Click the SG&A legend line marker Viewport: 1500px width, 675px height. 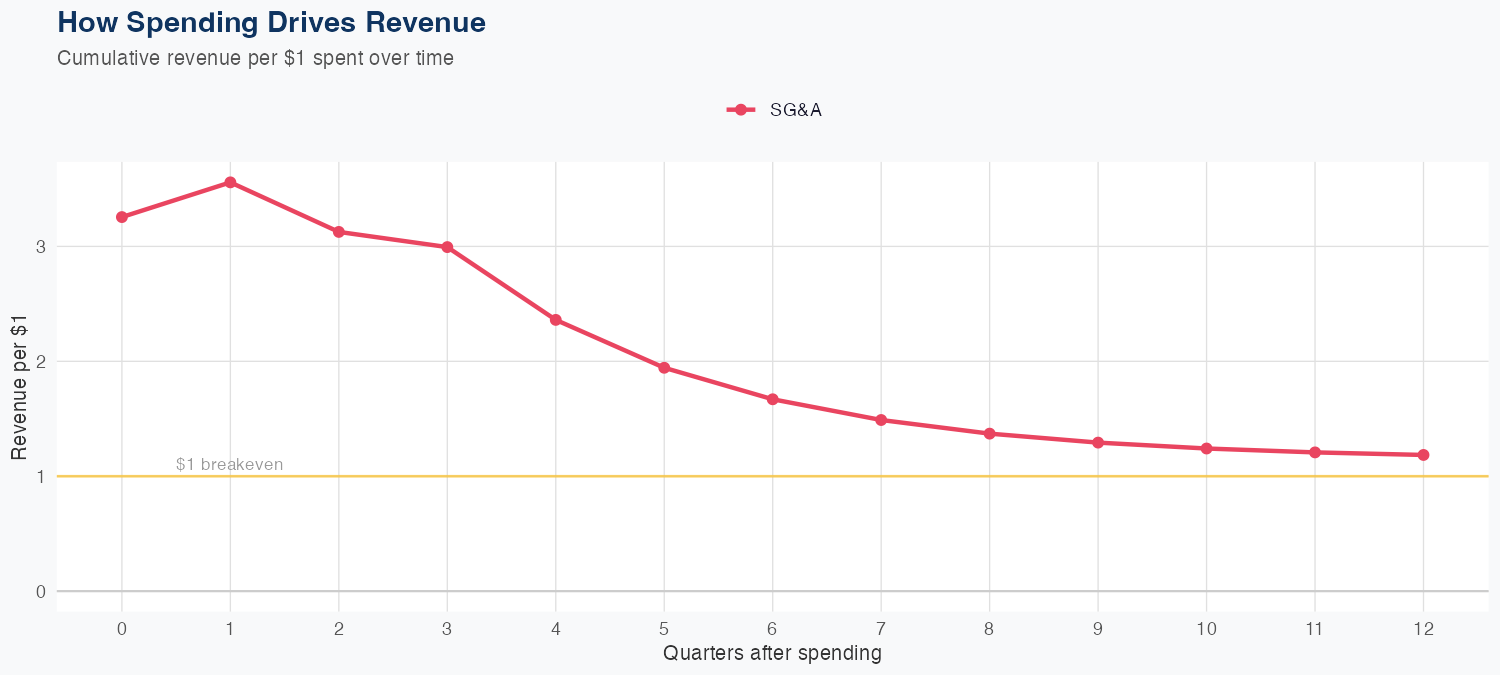tap(740, 110)
